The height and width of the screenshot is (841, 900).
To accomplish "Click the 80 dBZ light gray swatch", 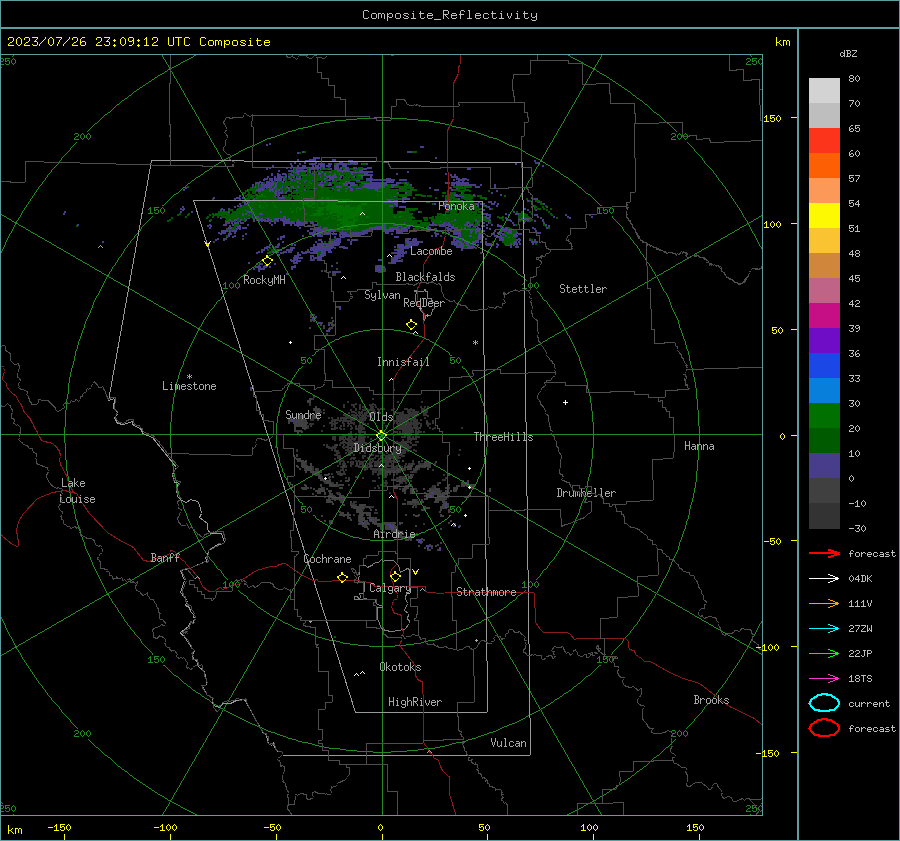I will (x=824, y=90).
